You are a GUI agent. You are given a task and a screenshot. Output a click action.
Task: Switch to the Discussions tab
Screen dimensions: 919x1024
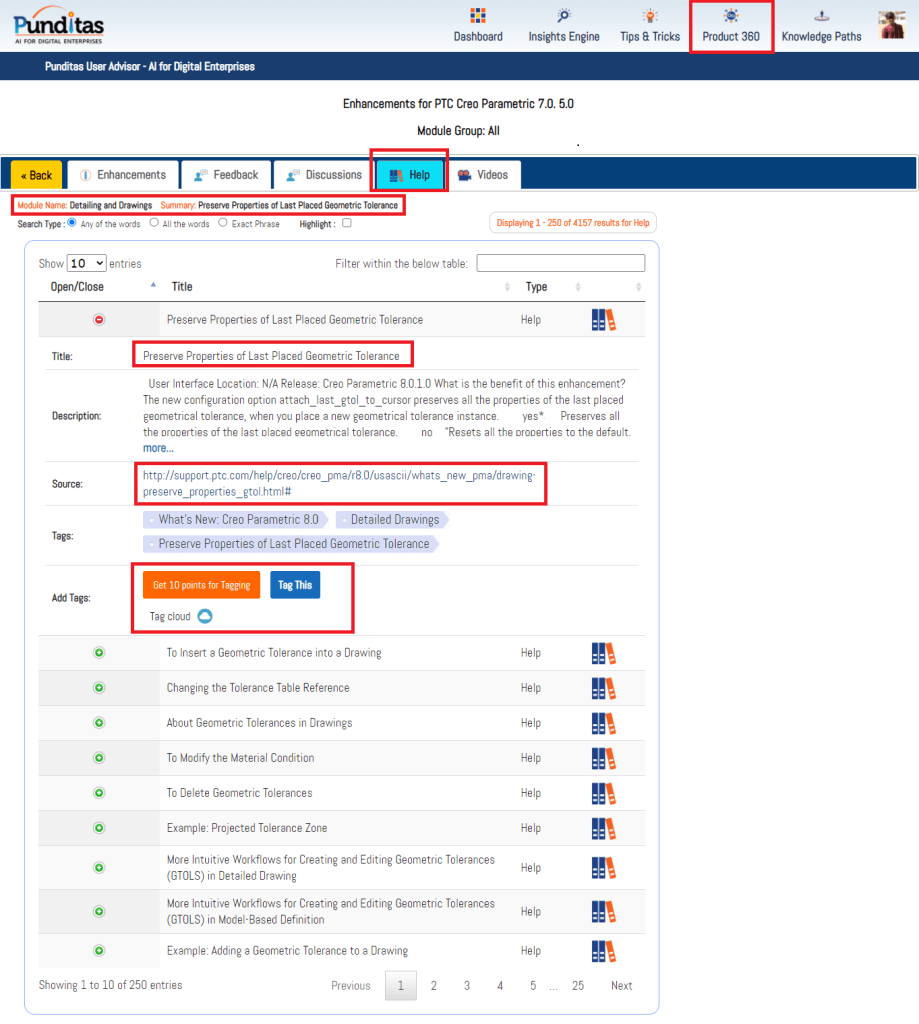tap(324, 175)
